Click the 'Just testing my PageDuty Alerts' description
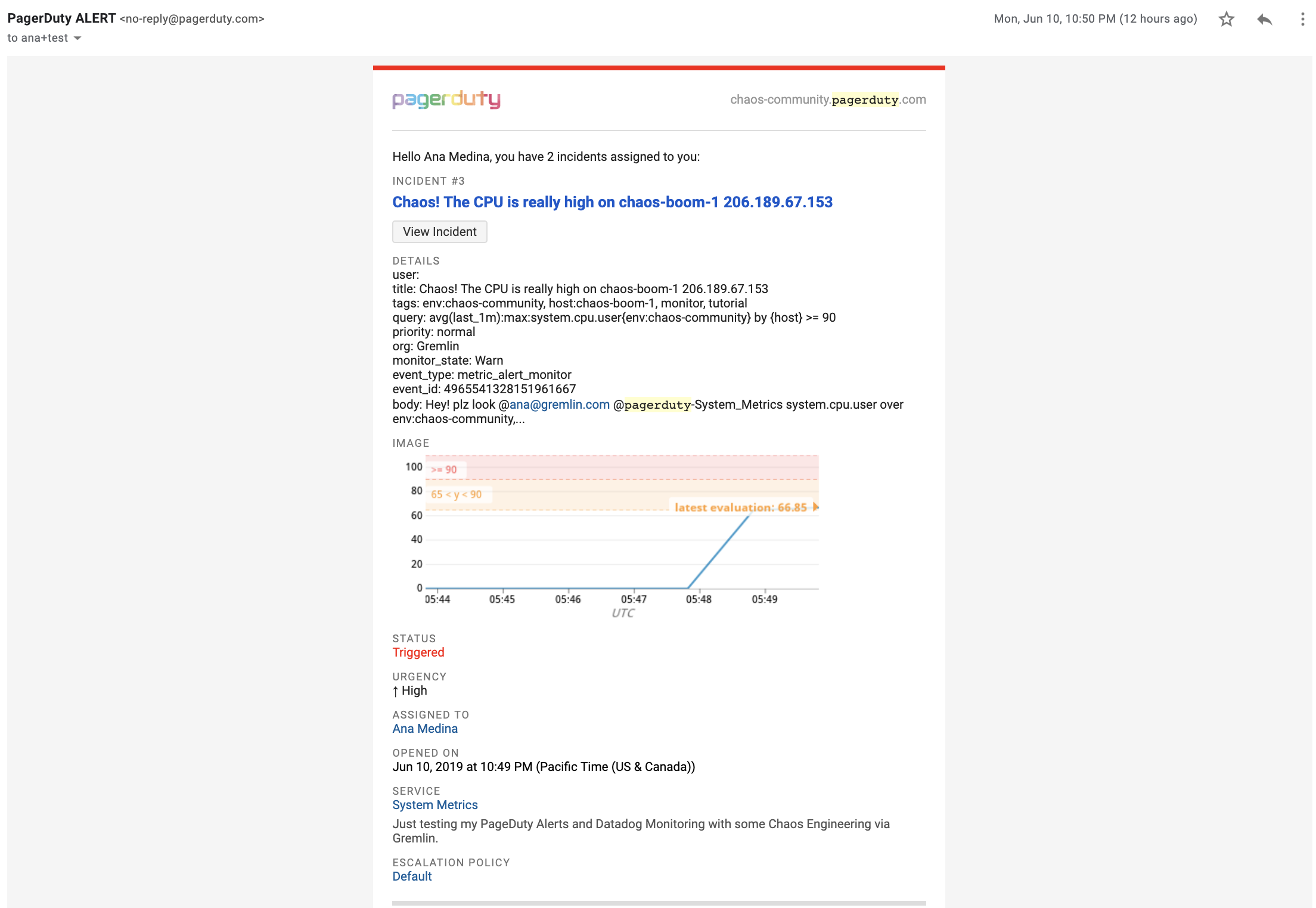The width and height of the screenshot is (1316, 908). pyautogui.click(x=641, y=831)
